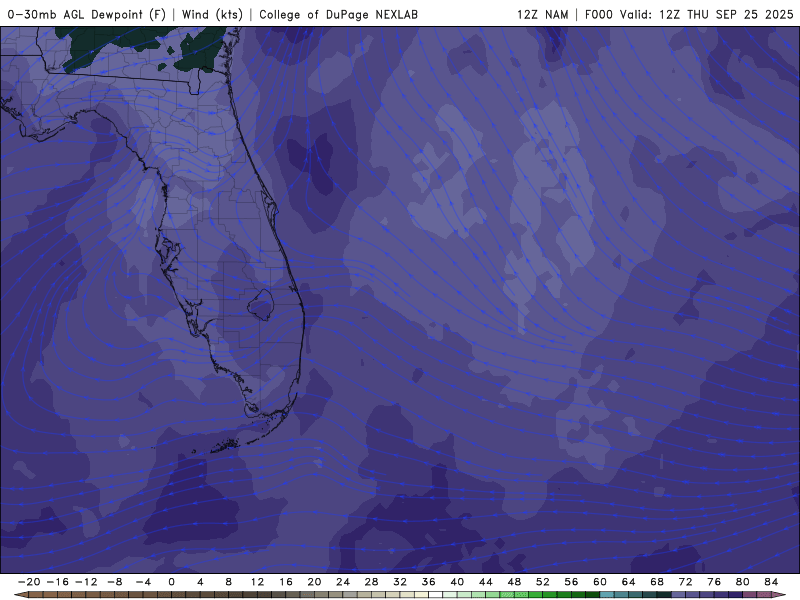Click Lake Okeechobee outline on the Florida map
The image size is (800, 600).
261,305
